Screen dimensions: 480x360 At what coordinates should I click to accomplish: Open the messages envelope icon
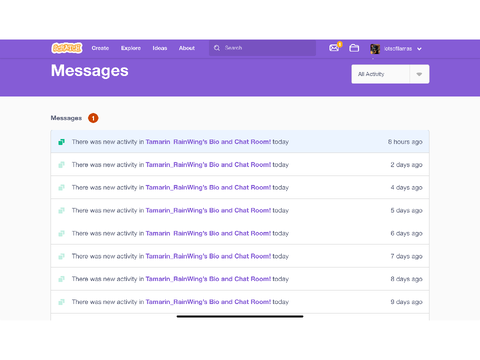[334, 48]
